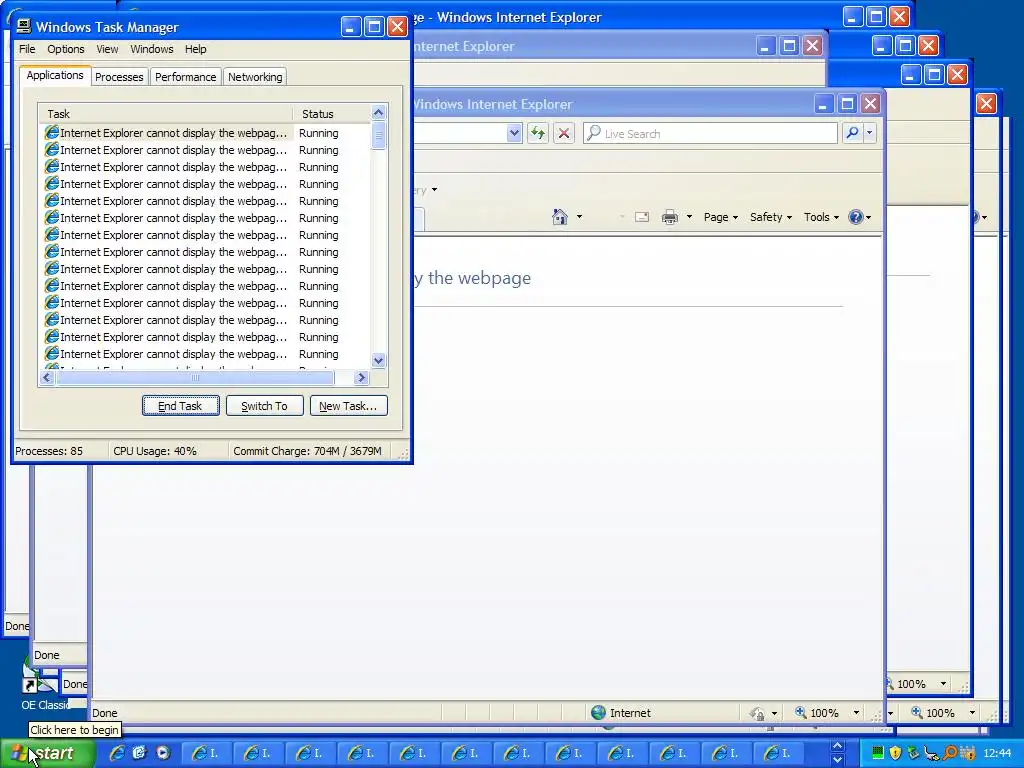Click the Task Manager title bar icon
This screenshot has width=1024, height=768.
(24, 26)
